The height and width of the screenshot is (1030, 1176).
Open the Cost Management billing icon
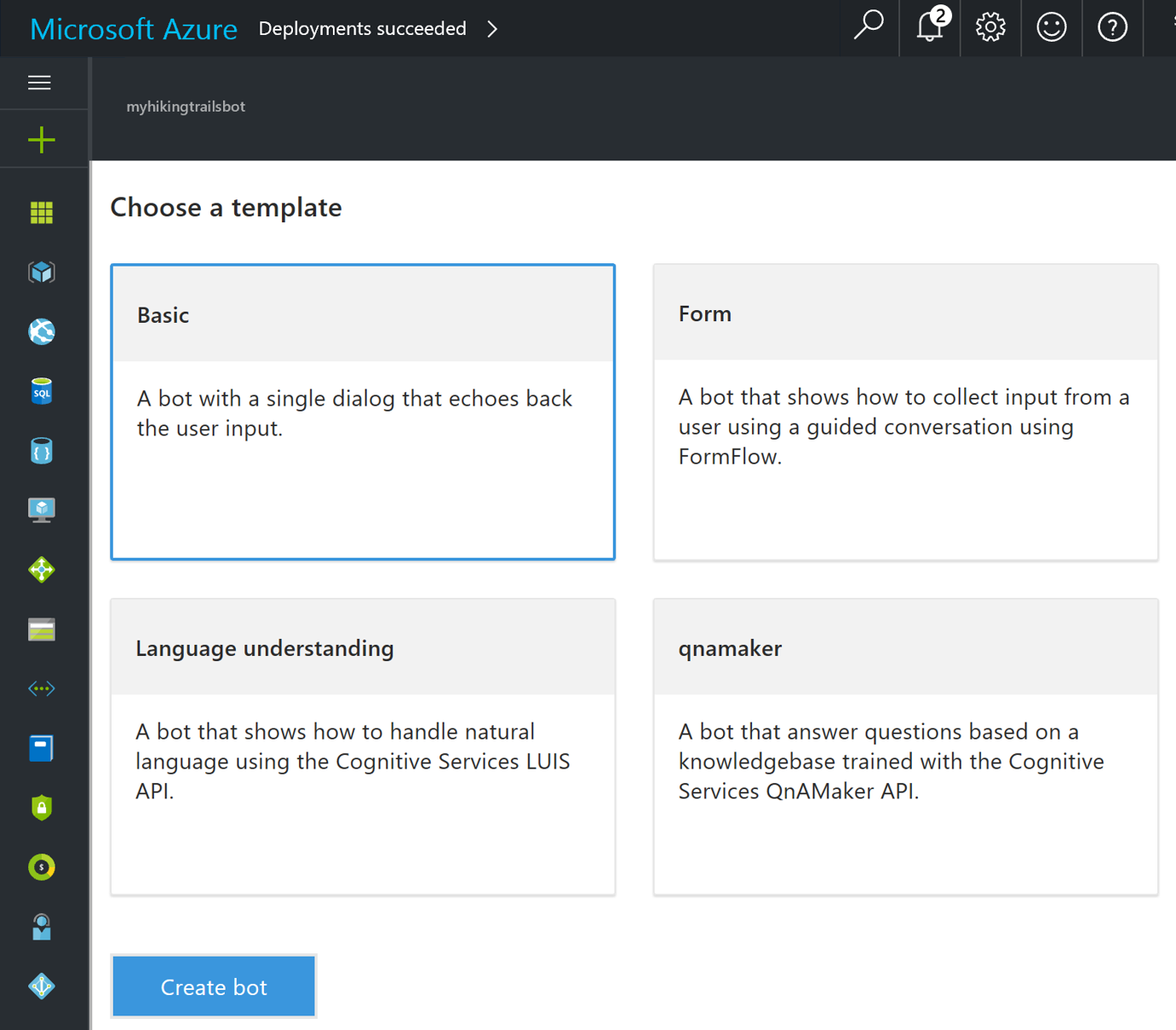41,867
